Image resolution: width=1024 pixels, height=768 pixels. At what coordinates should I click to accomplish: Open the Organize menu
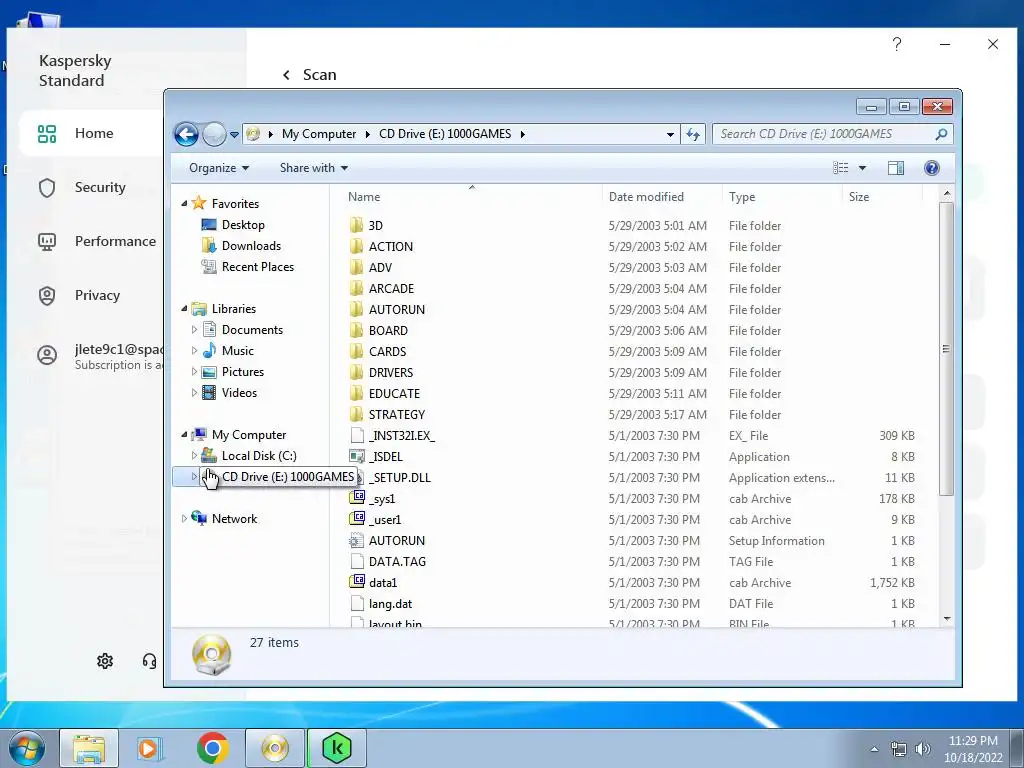click(x=219, y=168)
